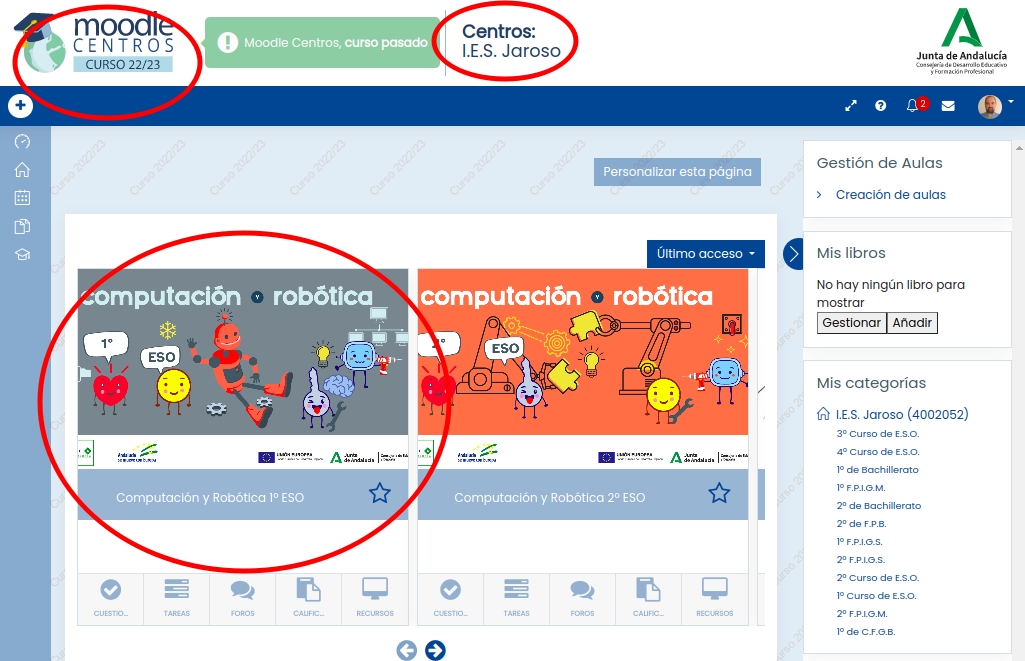Viewport: 1025px width, 661px height.
Task: Open the calendar icon in left sidebar
Action: (22, 197)
